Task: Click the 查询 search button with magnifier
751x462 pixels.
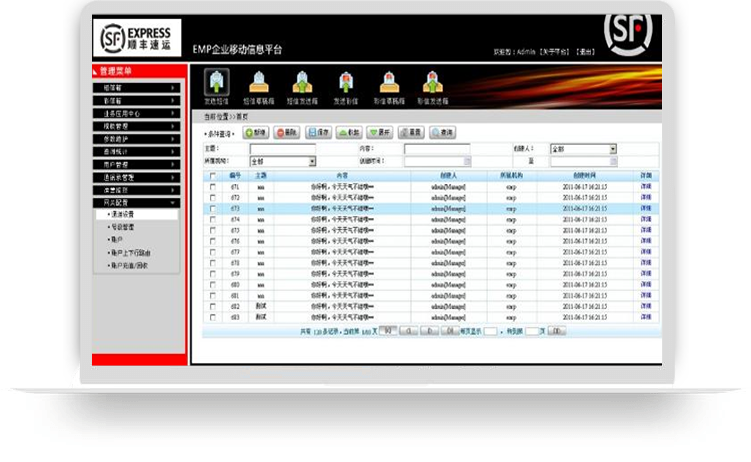Action: tap(442, 133)
